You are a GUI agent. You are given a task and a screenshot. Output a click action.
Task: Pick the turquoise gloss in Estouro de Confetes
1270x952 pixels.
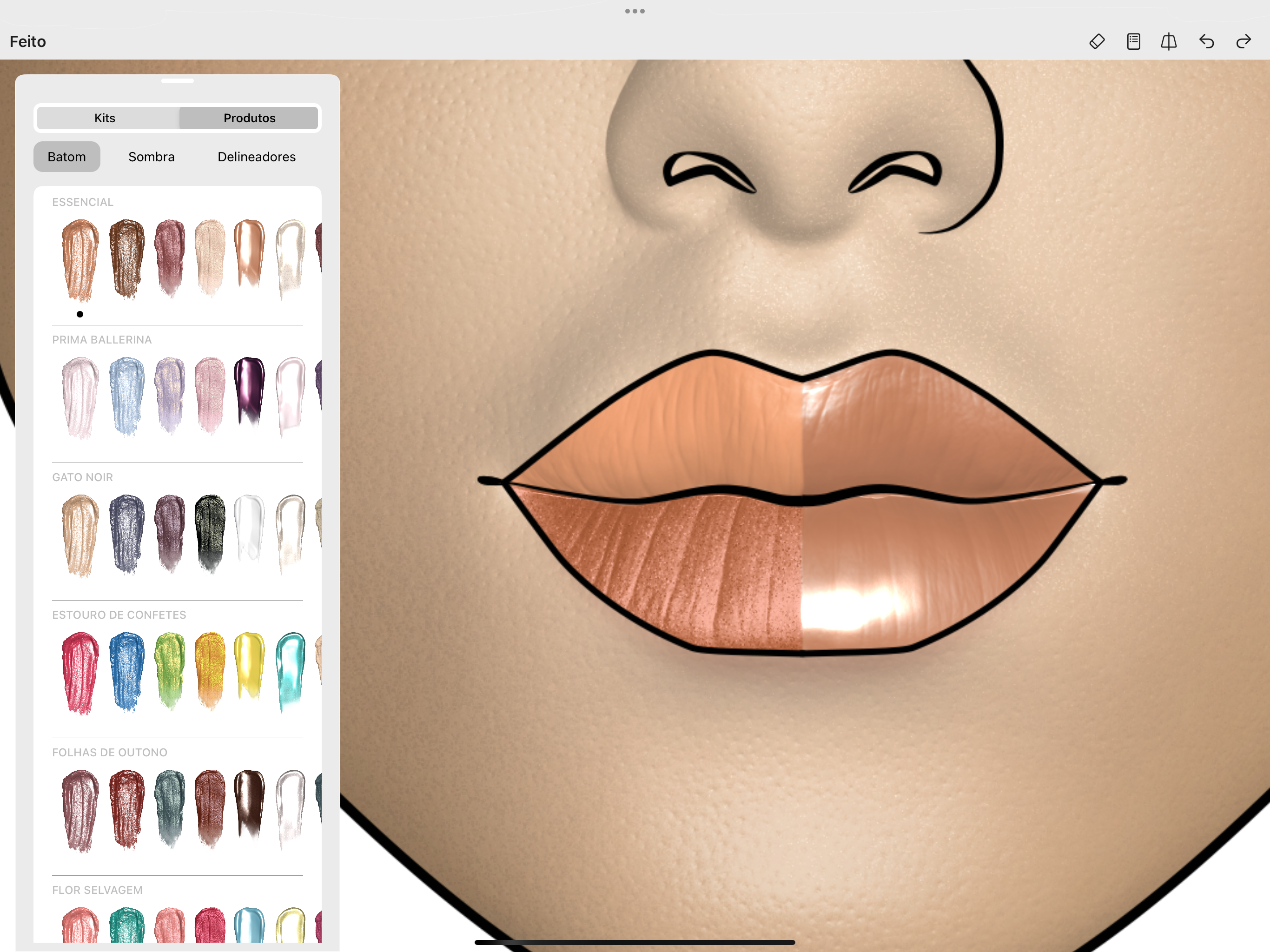290,672
